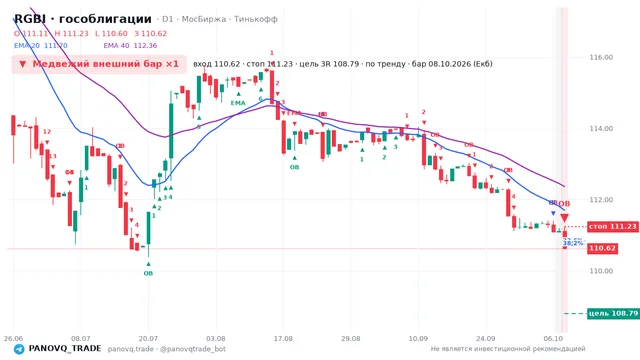Click the 114.00 price axis label

[x=601, y=129]
